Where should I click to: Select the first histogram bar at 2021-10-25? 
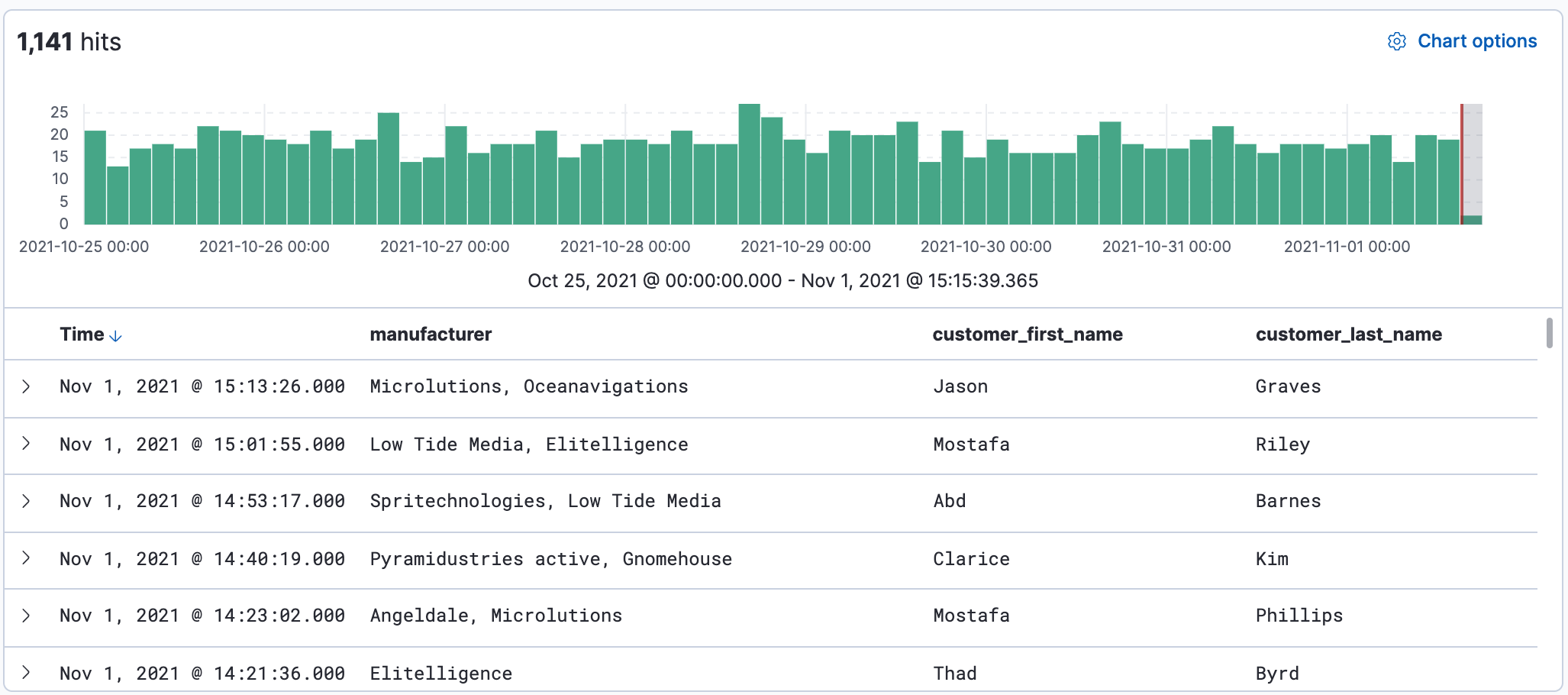(95, 177)
